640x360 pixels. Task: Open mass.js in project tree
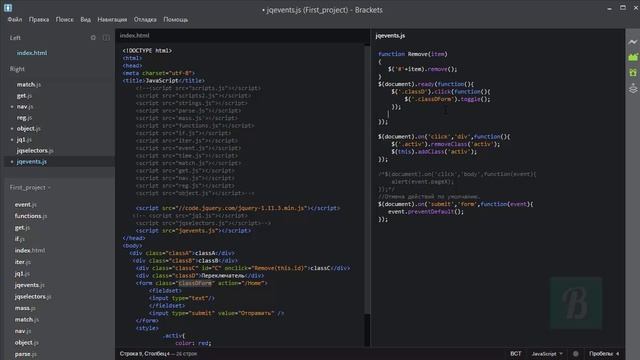(25, 308)
